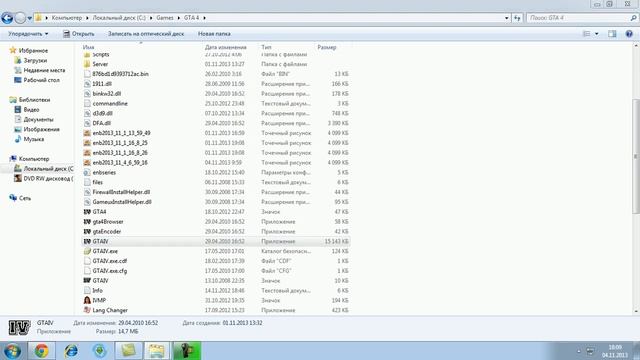Select the Server folder icon
Image resolution: width=640 pixels, height=360 pixels.
(87, 64)
